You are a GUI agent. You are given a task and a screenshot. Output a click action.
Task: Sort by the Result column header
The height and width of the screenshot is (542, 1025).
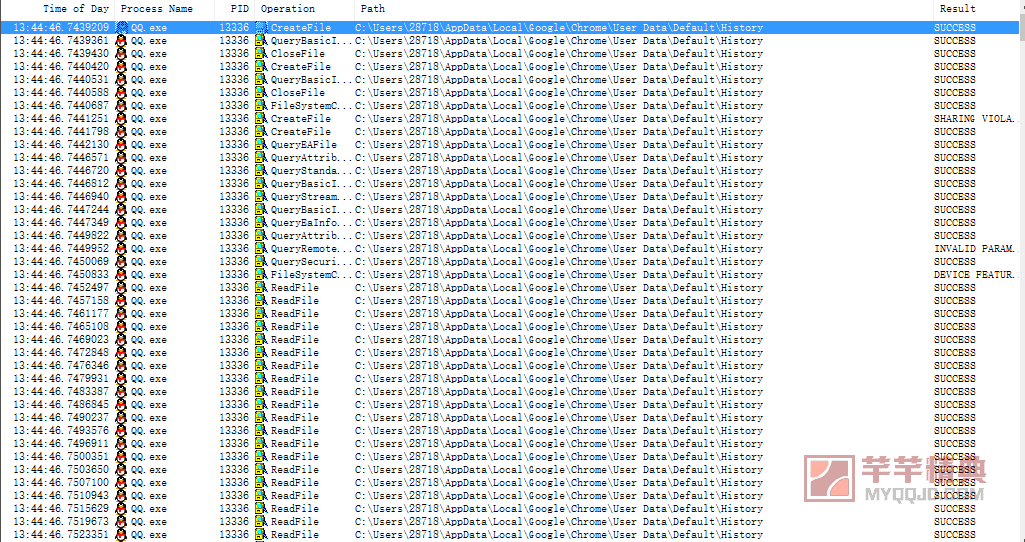[x=979, y=9]
